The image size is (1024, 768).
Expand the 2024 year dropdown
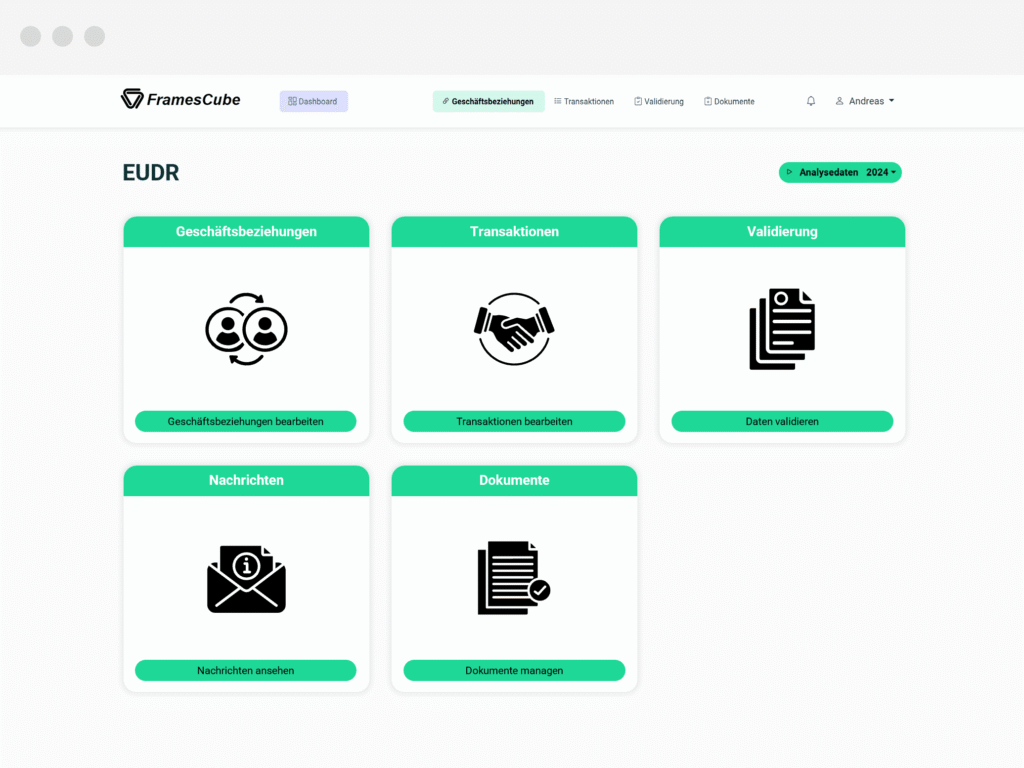[881, 172]
